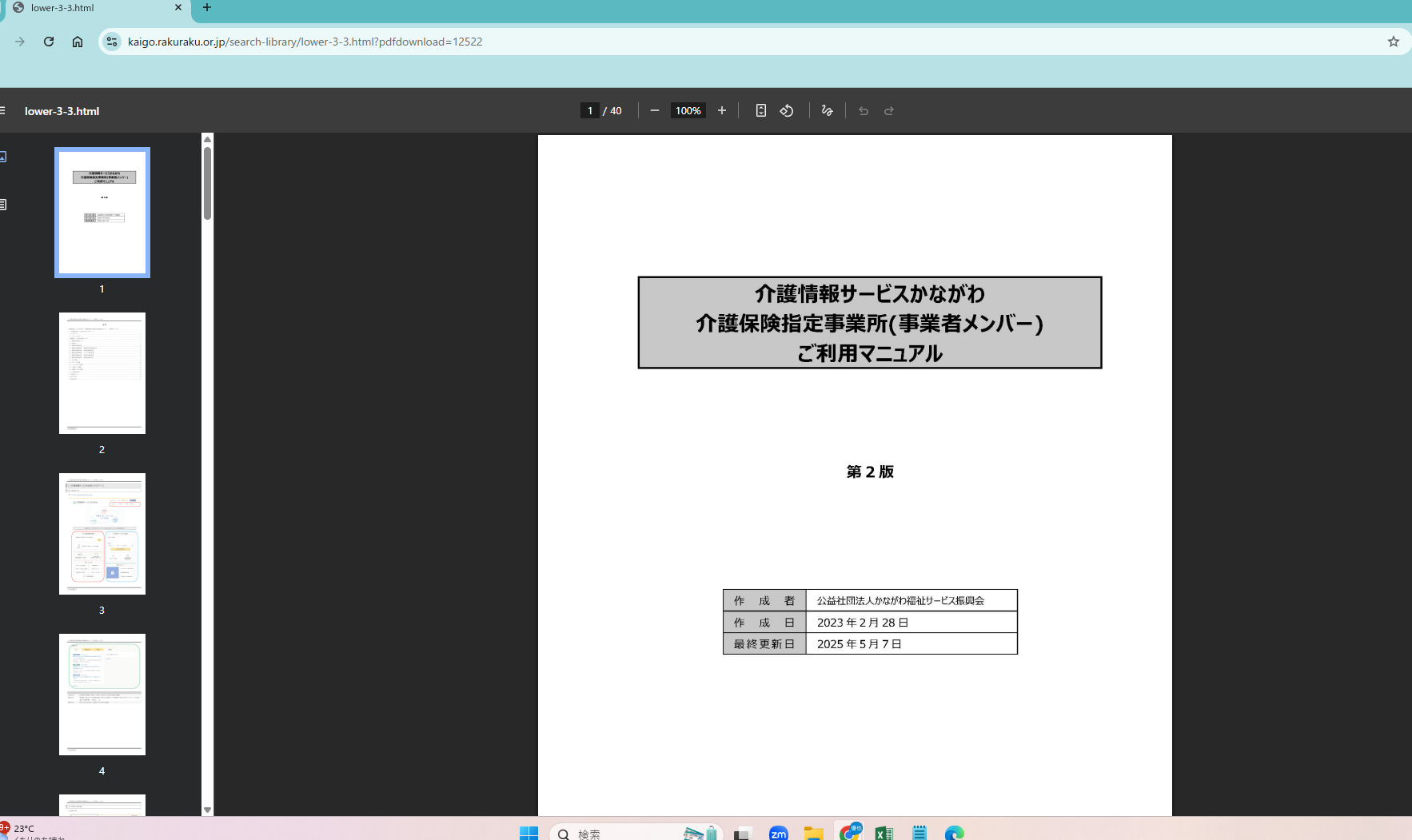Select page 2 thumbnail
Image resolution: width=1412 pixels, height=840 pixels.
tap(102, 373)
